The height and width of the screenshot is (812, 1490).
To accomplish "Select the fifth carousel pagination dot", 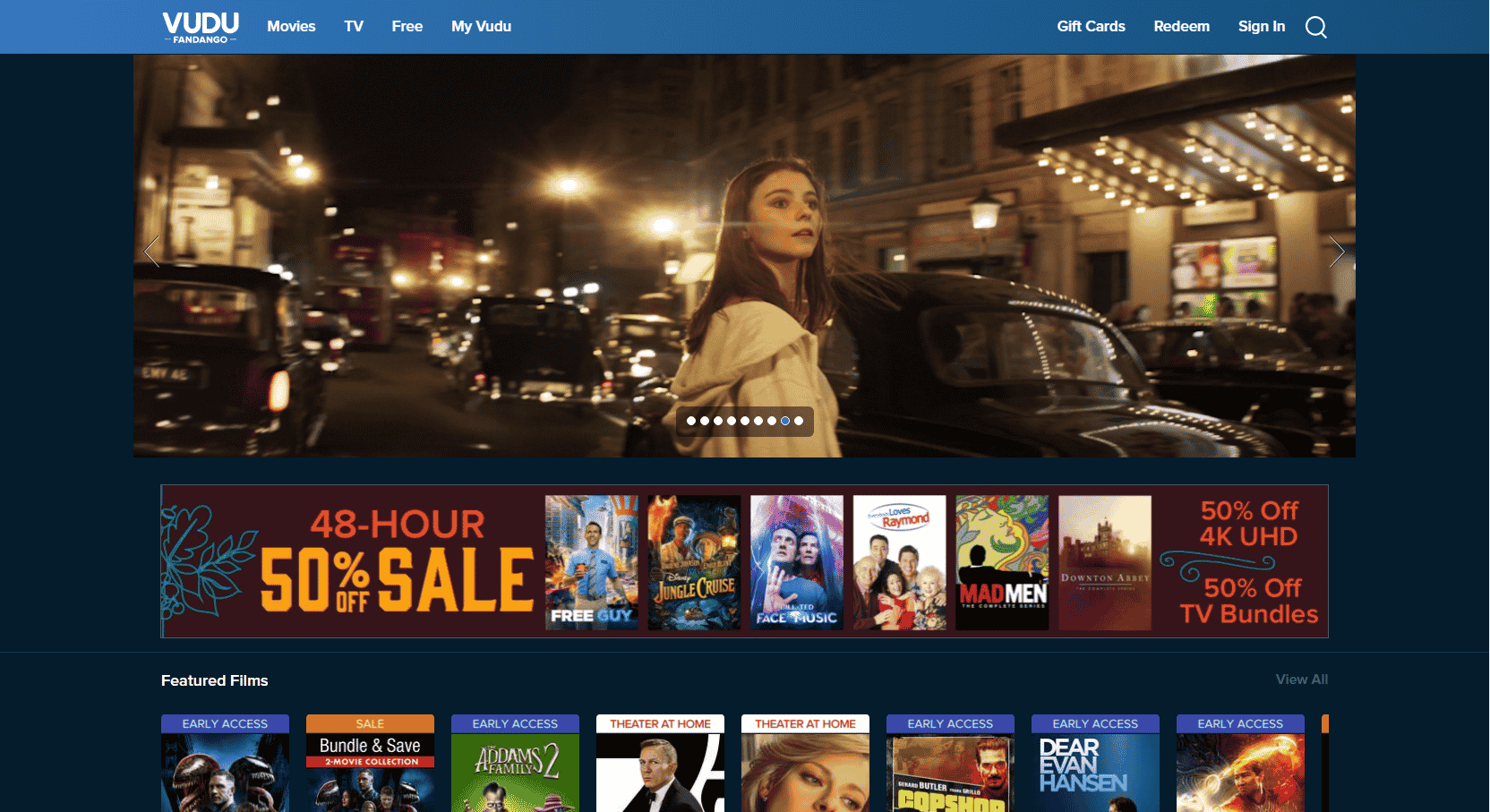I will click(x=745, y=421).
